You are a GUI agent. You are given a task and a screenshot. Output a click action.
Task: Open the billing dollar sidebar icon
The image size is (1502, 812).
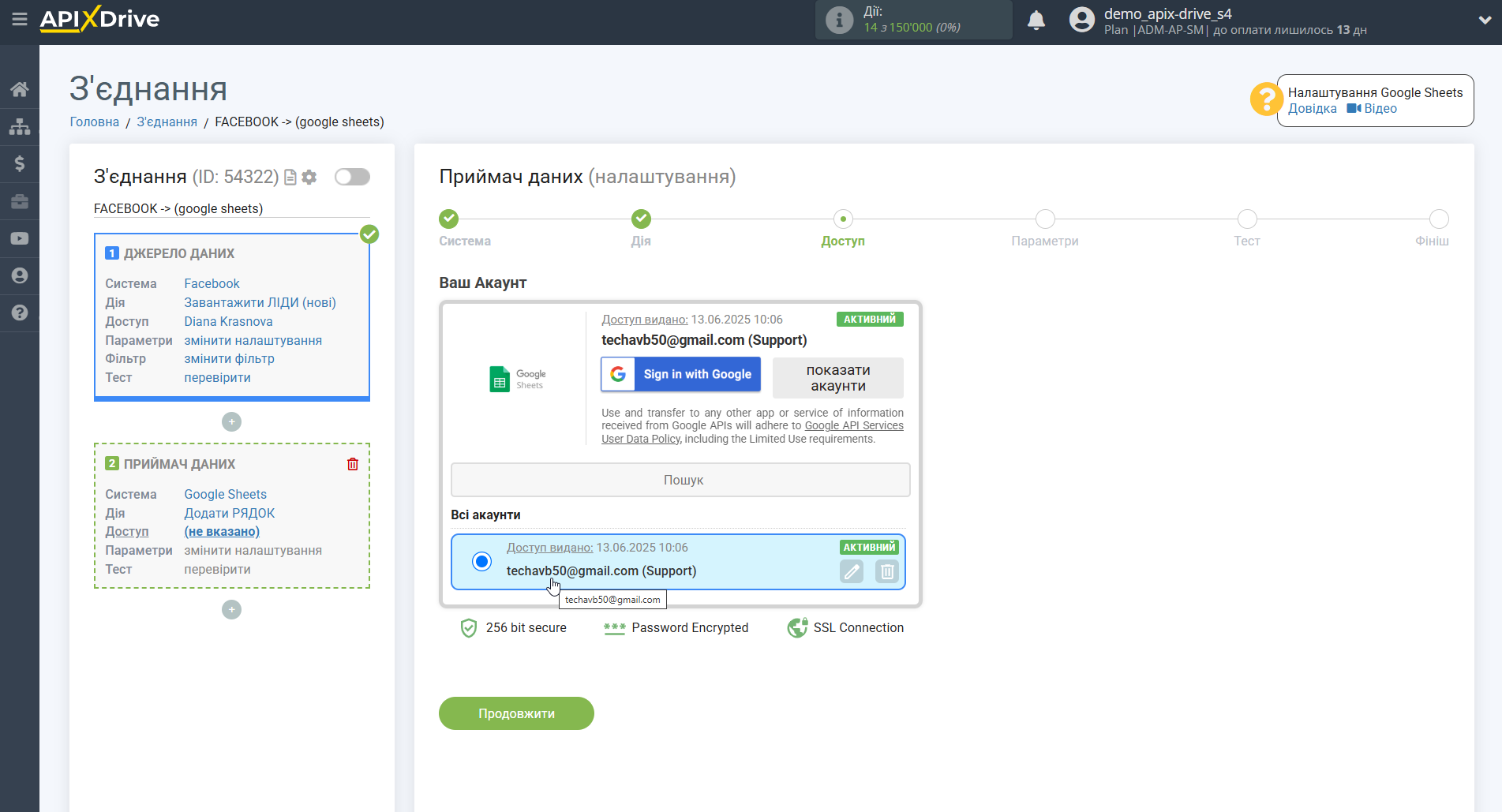point(20,163)
